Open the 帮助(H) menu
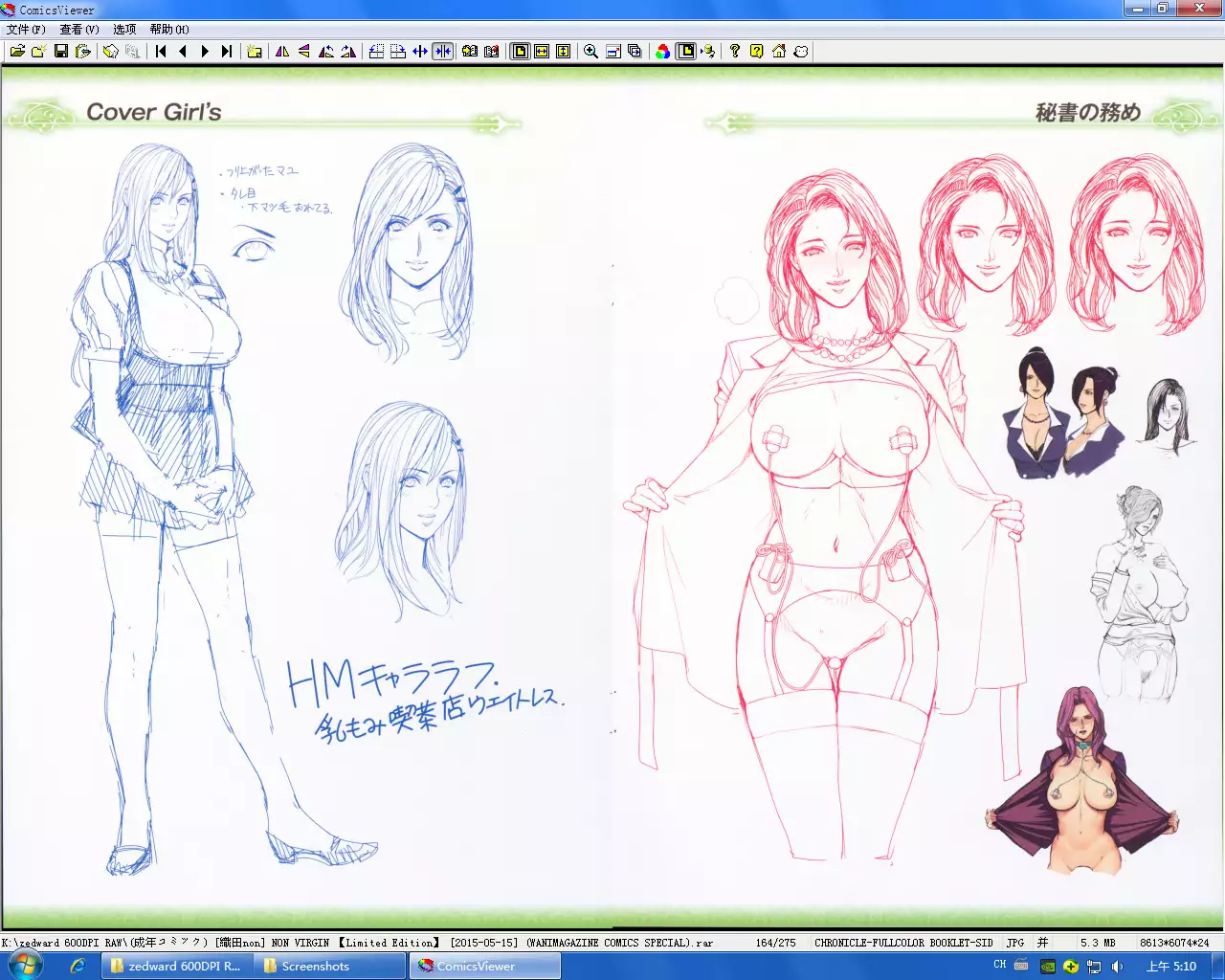1225x980 pixels. pos(169,30)
